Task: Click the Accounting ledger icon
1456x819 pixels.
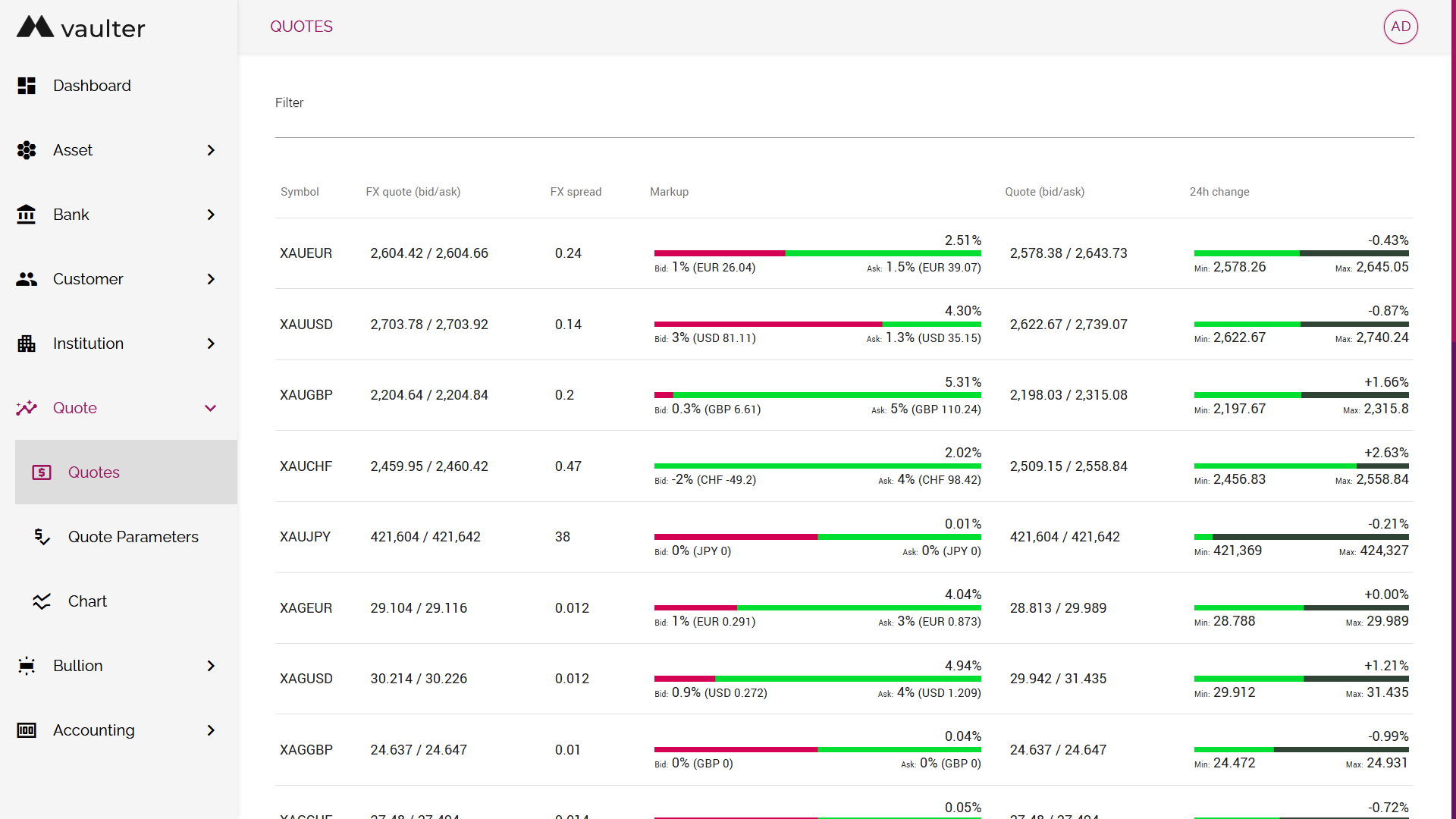Action: coord(27,730)
